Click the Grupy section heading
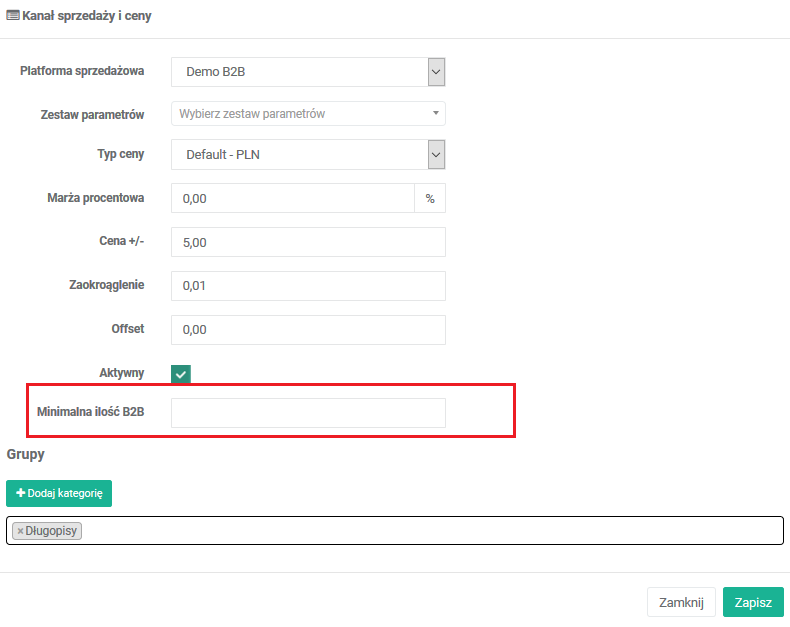Image resolution: width=790 pixels, height=627 pixels. click(25, 454)
